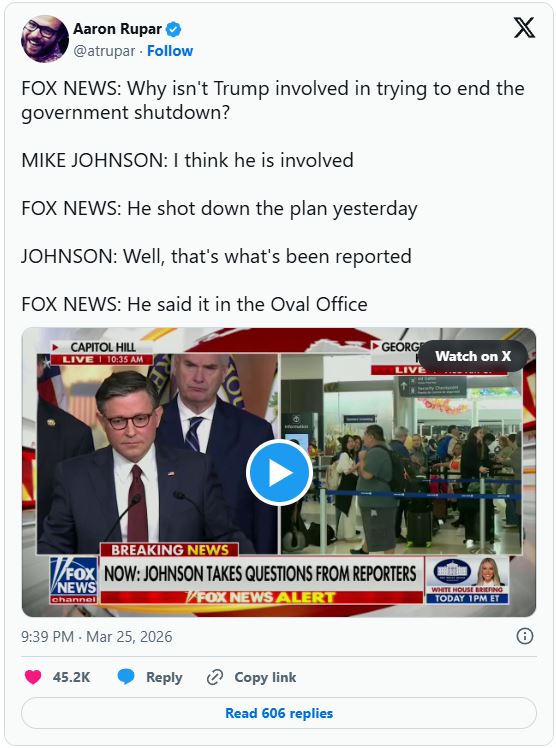Click the copy link chain icon
This screenshot has height=748, width=556.
215,677
